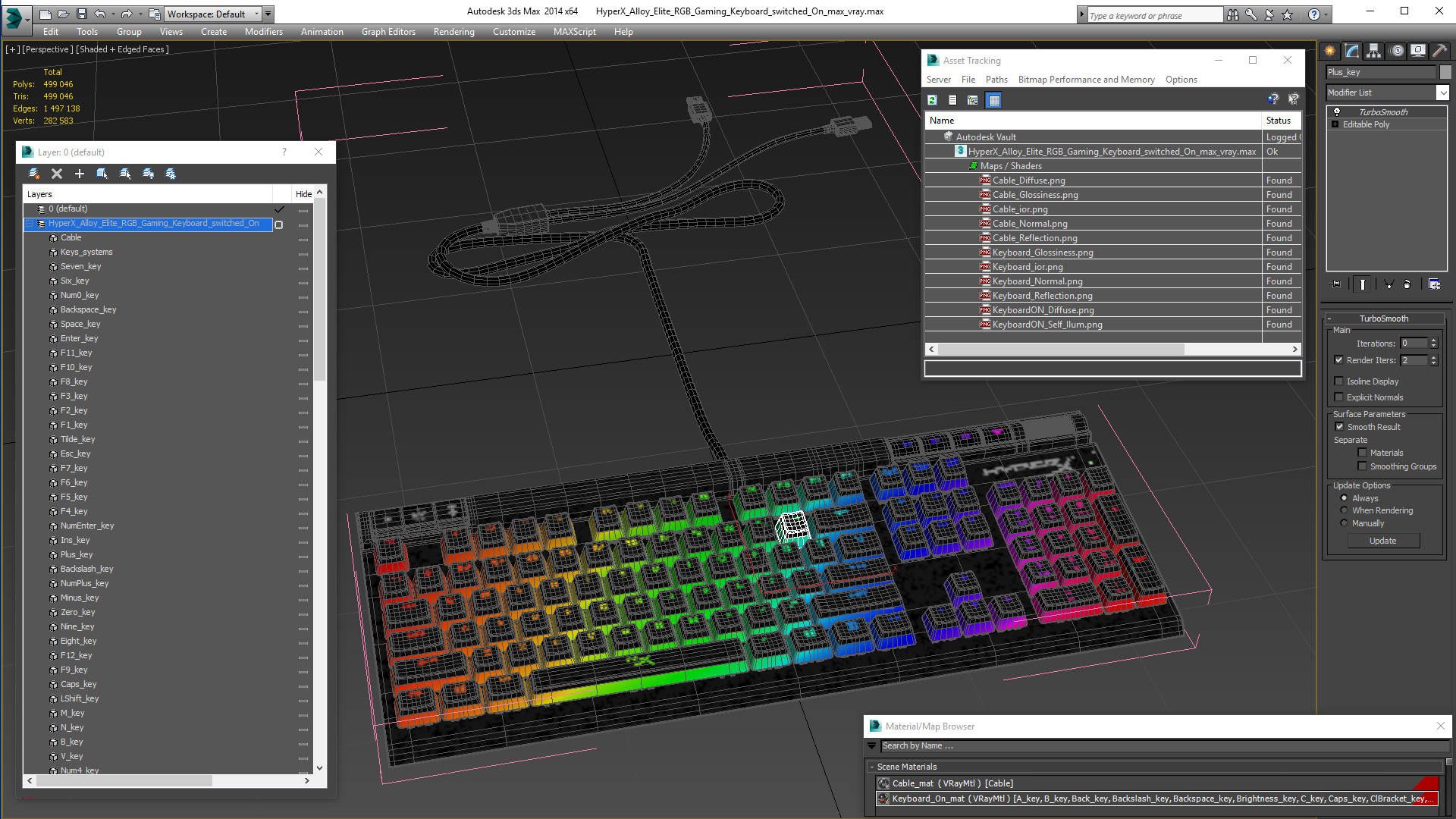Click the Save File floppy icon
The width and height of the screenshot is (1456, 819).
point(82,14)
